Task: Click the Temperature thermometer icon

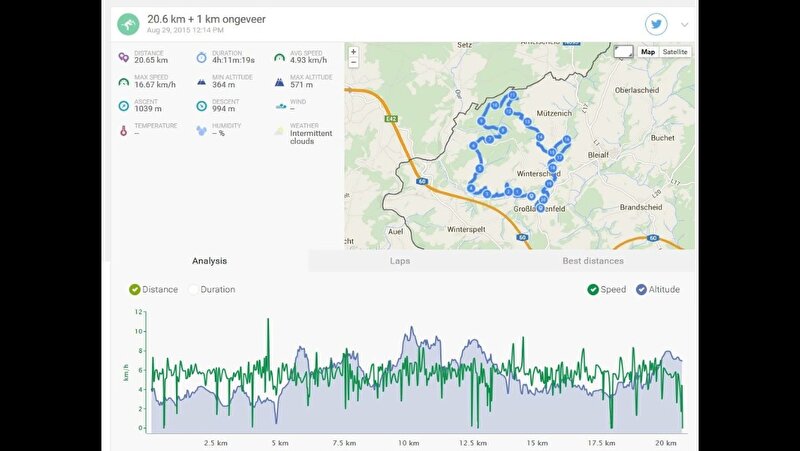Action: click(x=123, y=130)
